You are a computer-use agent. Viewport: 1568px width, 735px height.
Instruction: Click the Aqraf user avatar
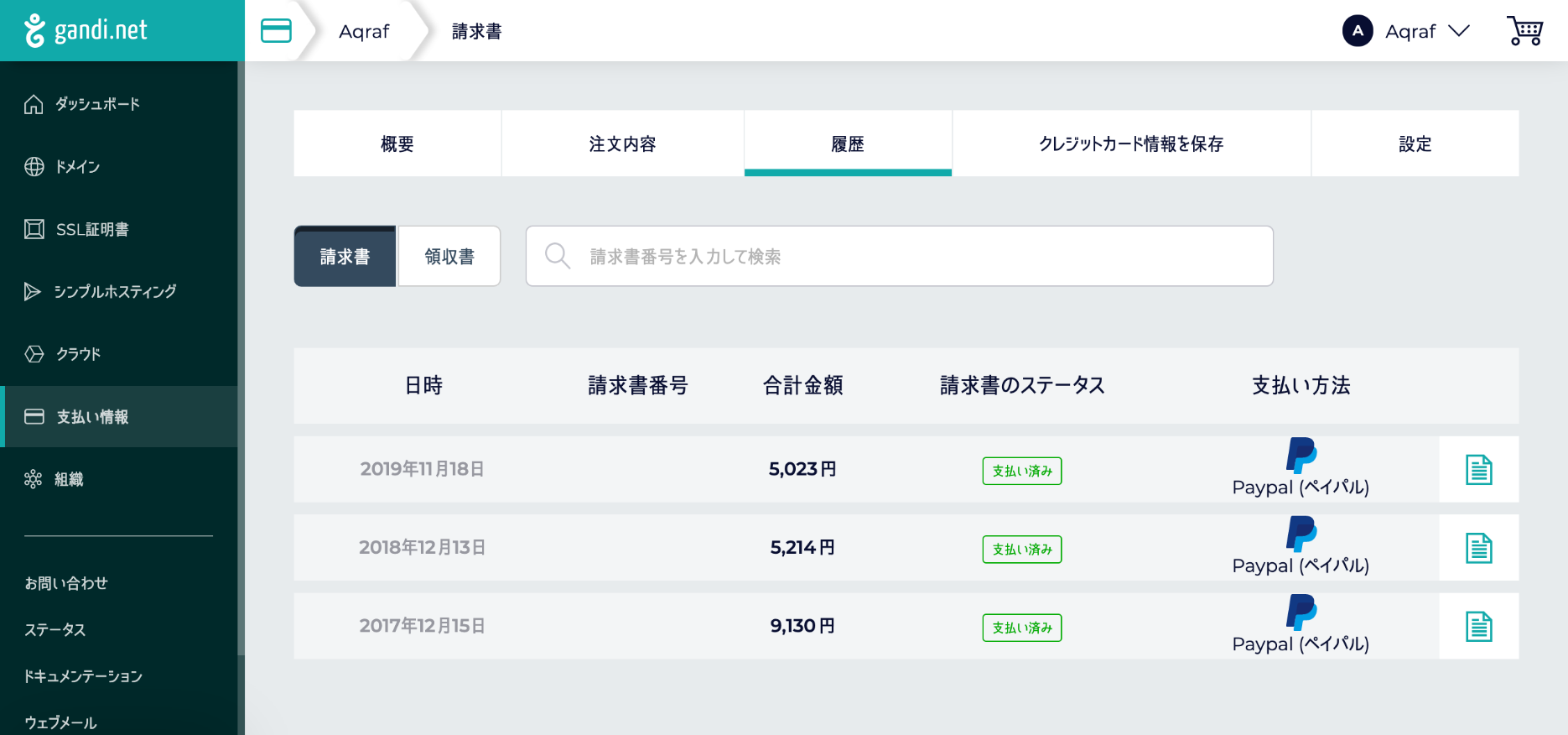tap(1357, 31)
